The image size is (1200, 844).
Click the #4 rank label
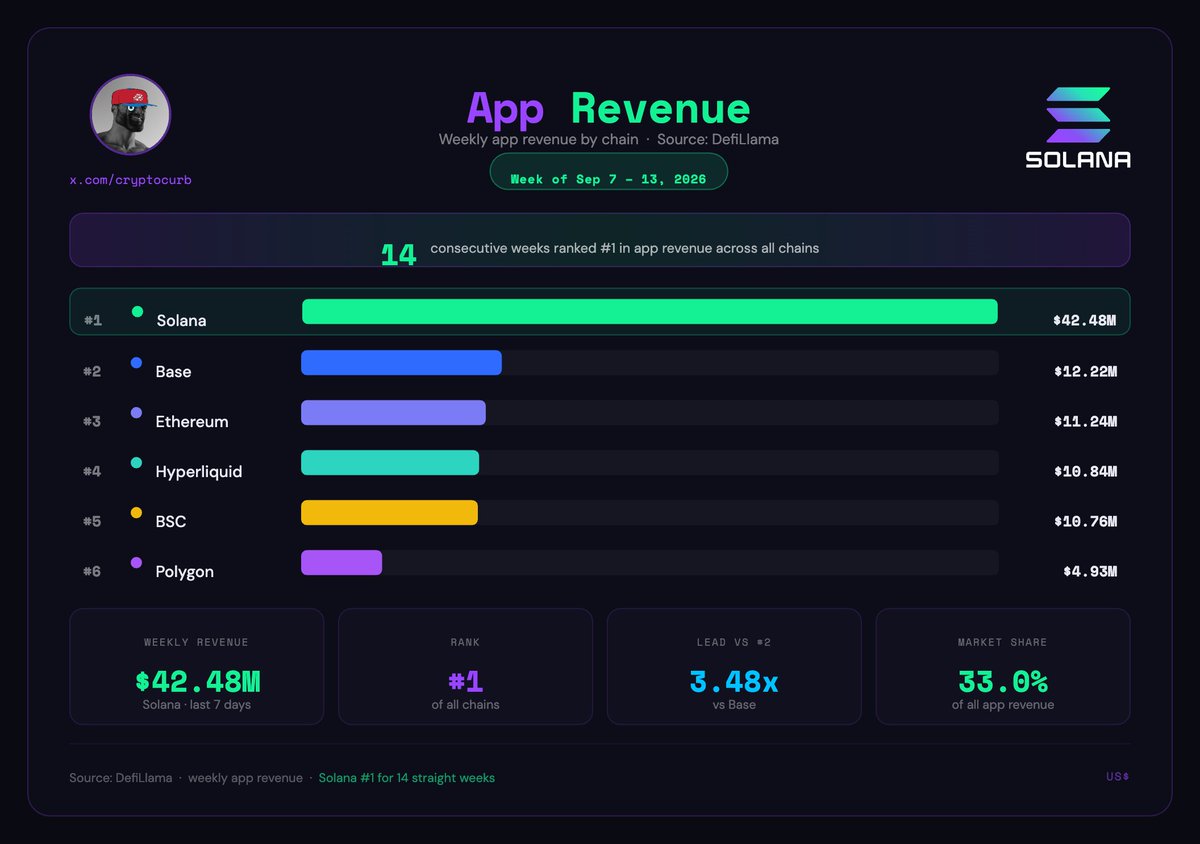tap(92, 471)
